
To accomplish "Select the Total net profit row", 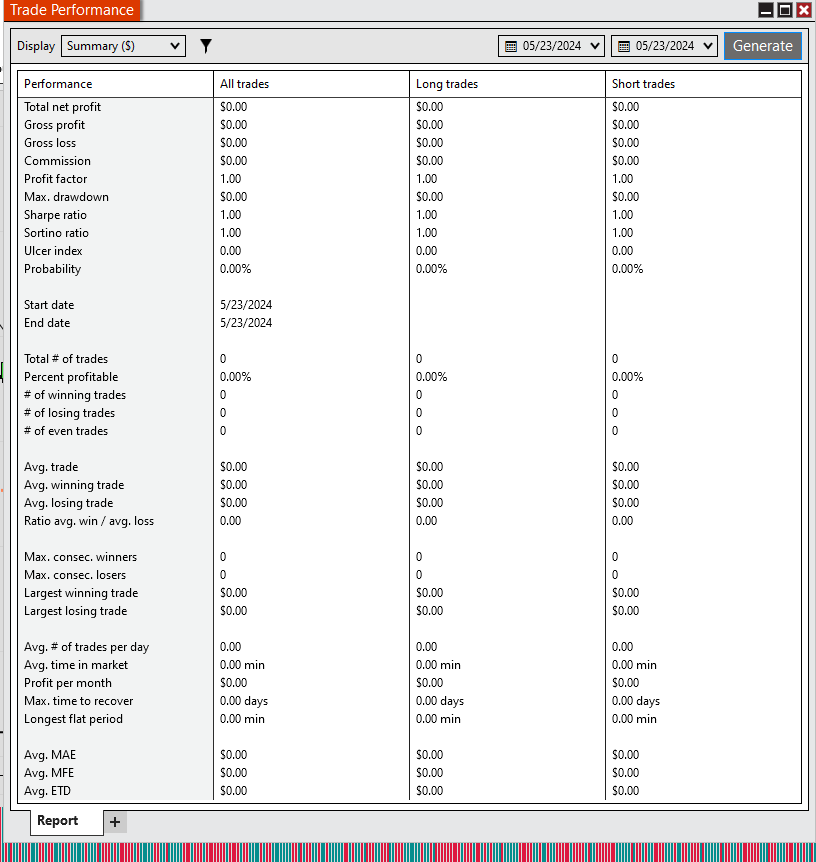I will [409, 107].
